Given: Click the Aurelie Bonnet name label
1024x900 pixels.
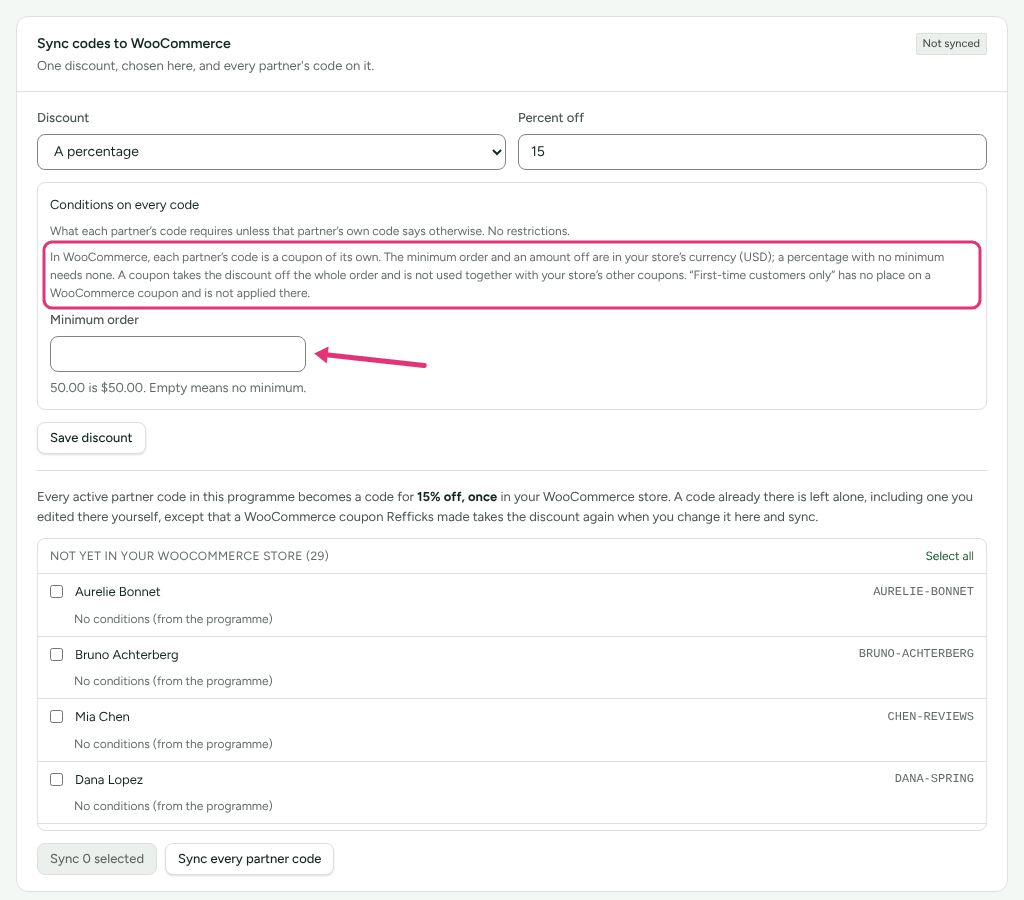Looking at the screenshot, I should [x=118, y=592].
